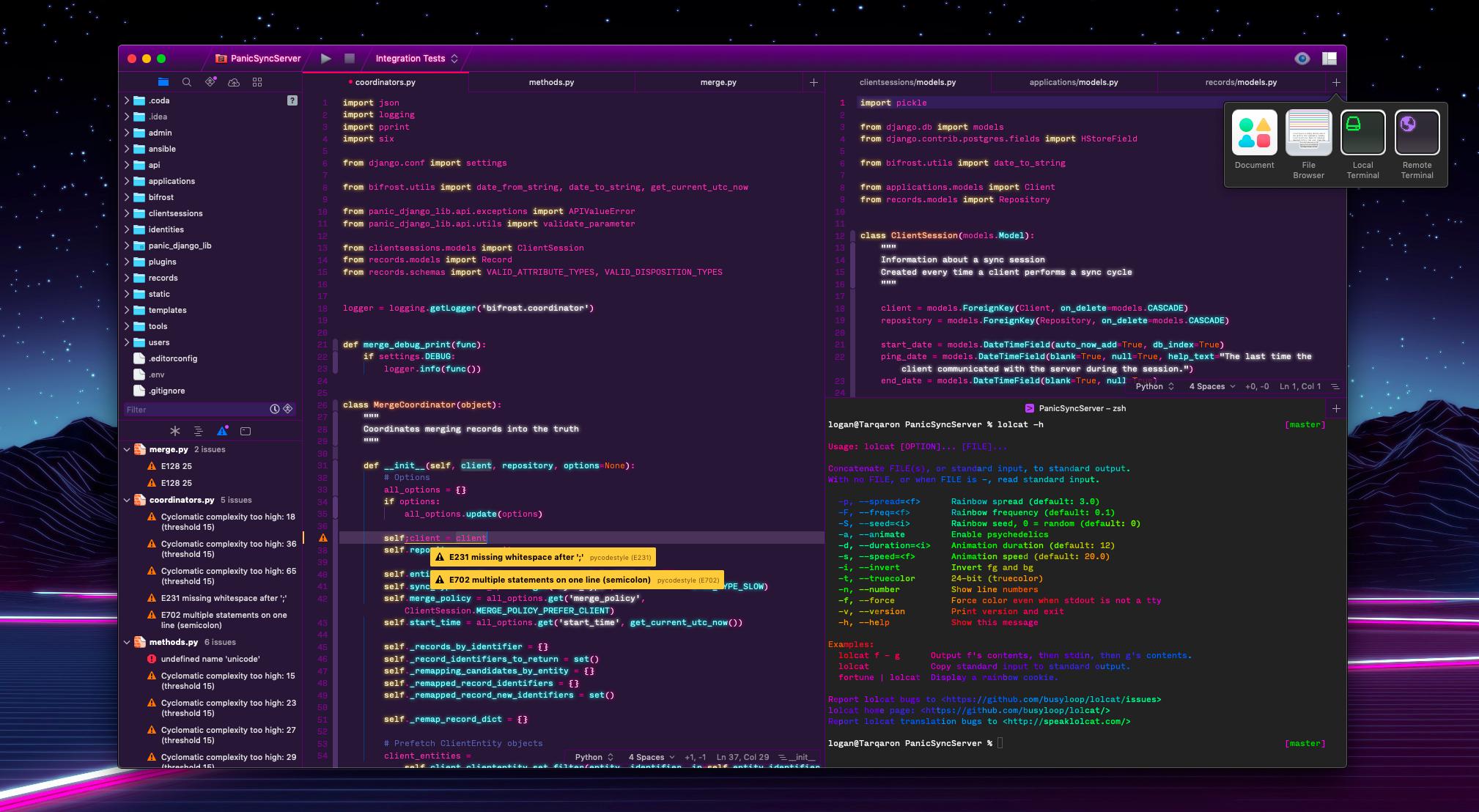Image resolution: width=1479 pixels, height=812 pixels.
Task: Open the search sidebar with the magnifier icon
Action: tap(187, 82)
